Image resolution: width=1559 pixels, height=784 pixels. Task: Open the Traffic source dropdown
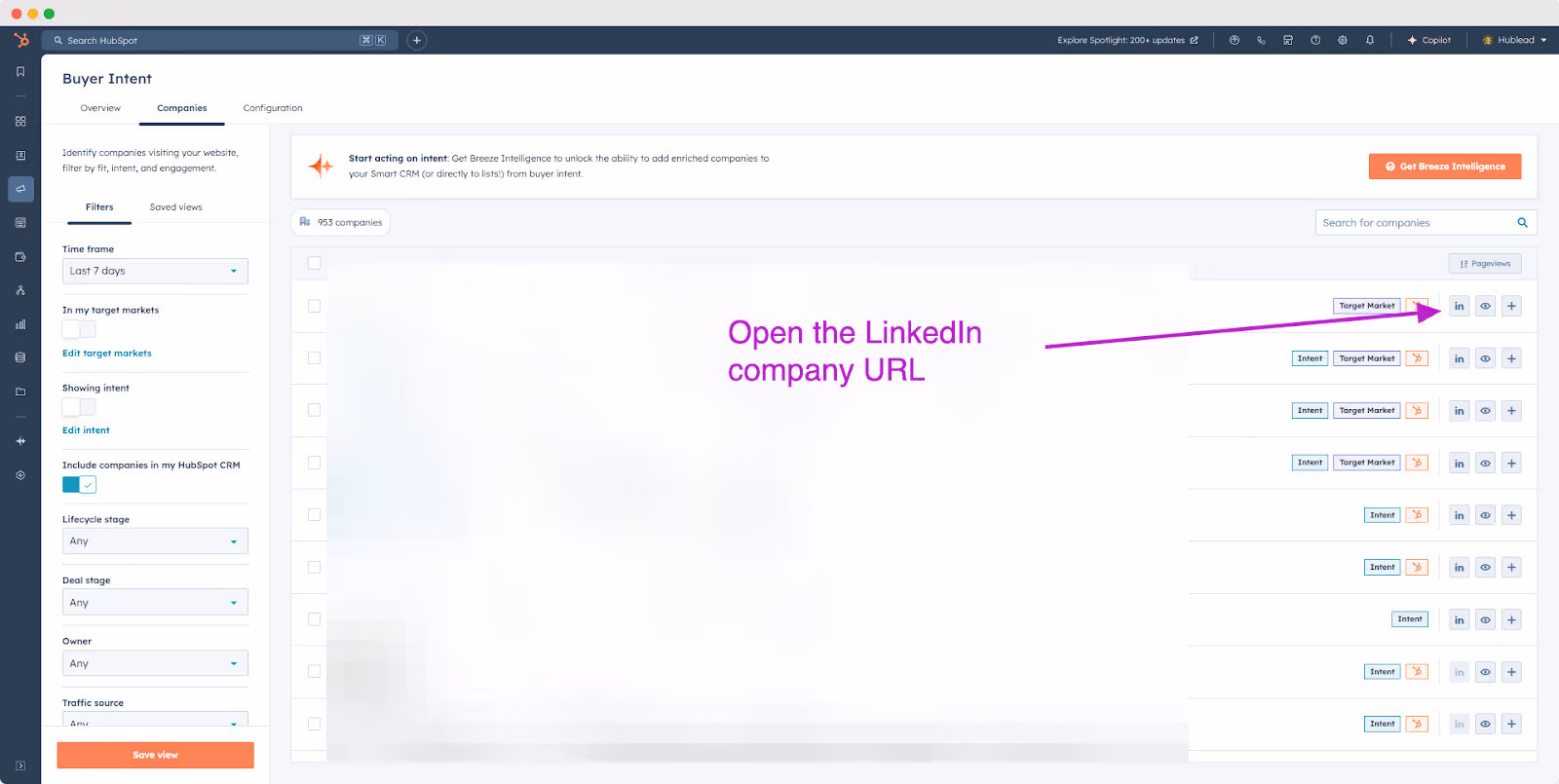pyautogui.click(x=155, y=720)
